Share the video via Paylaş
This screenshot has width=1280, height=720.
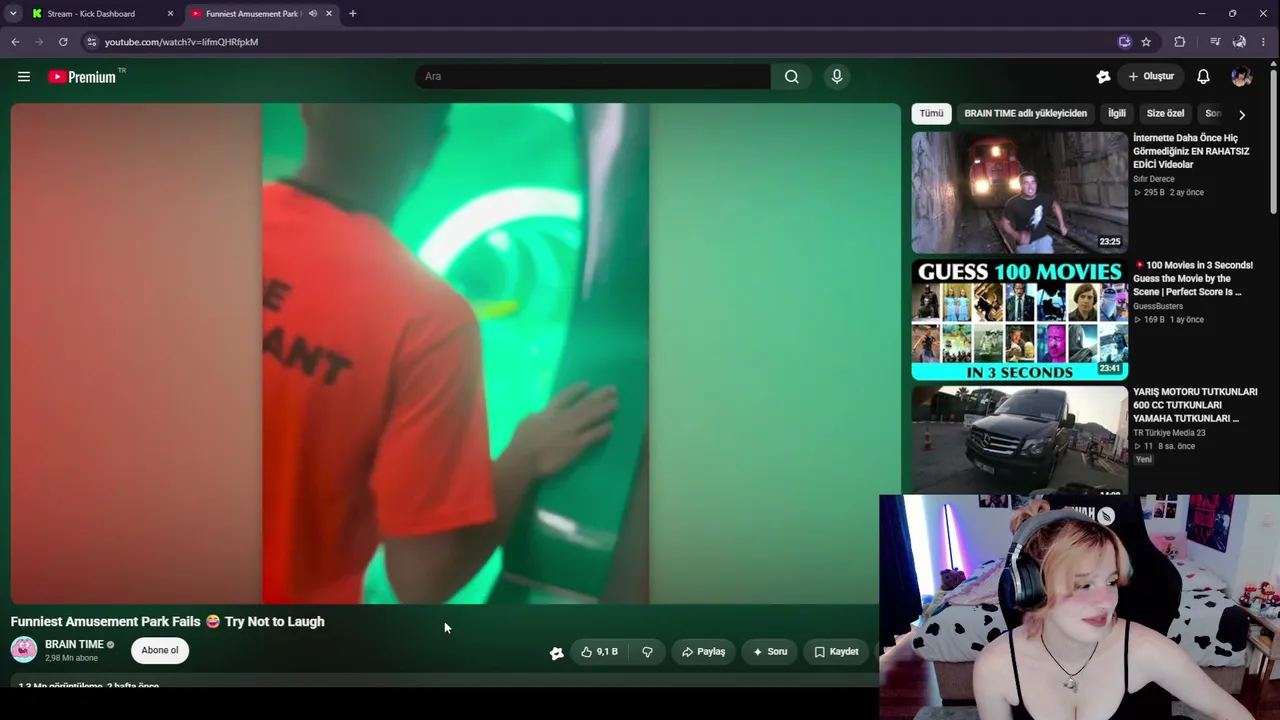pyautogui.click(x=703, y=652)
